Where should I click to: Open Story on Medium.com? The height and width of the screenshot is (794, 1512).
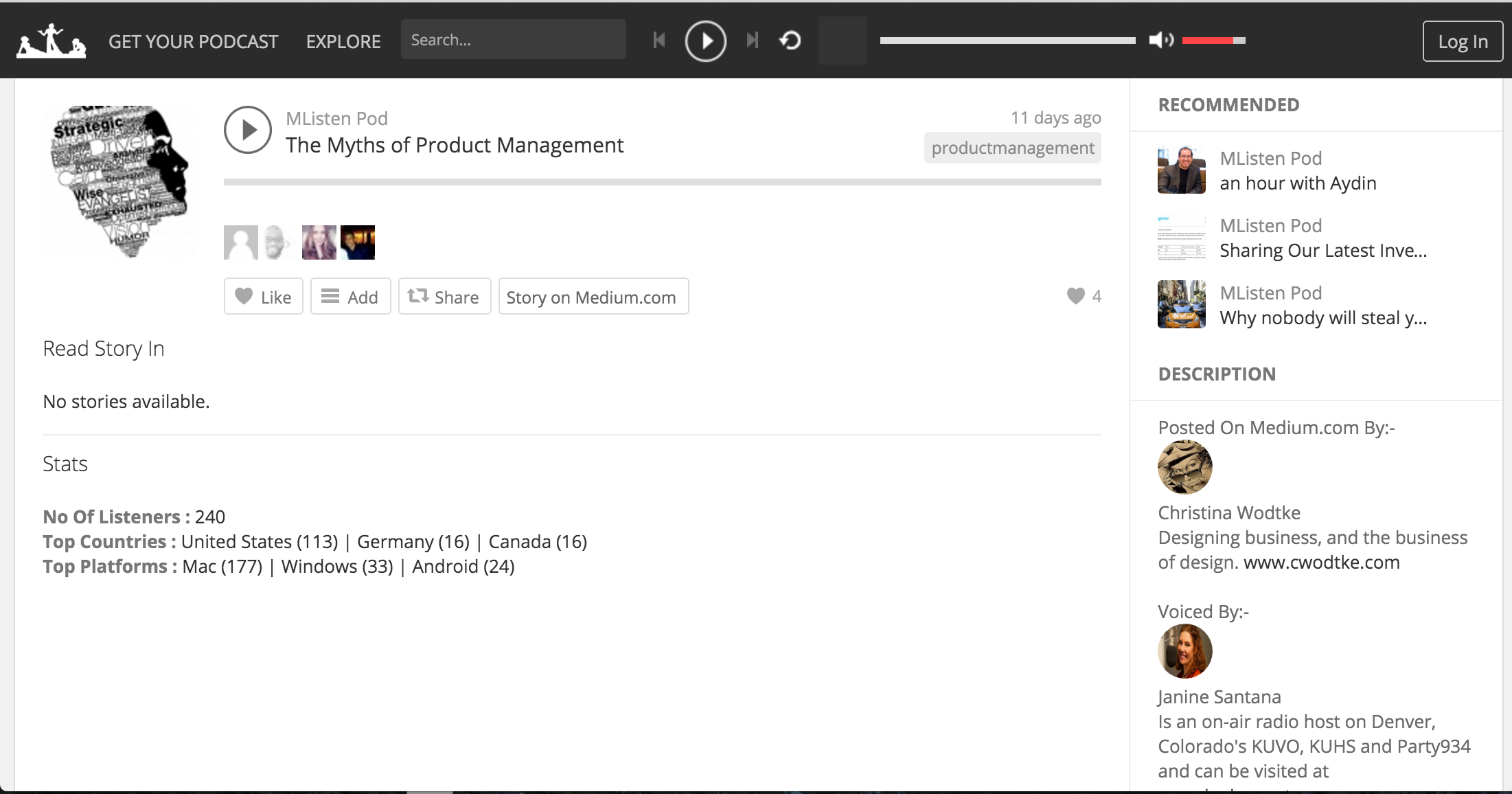[x=593, y=297]
